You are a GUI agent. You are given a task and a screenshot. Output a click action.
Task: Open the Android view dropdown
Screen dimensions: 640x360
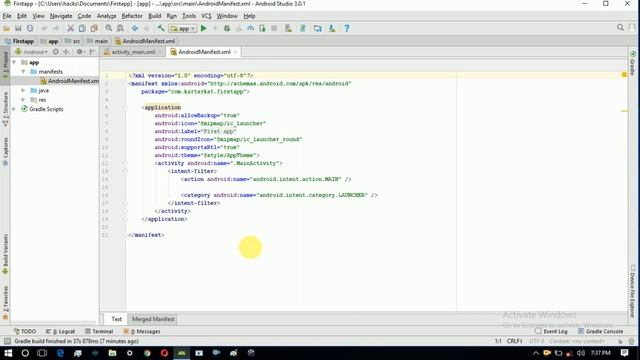(32, 52)
